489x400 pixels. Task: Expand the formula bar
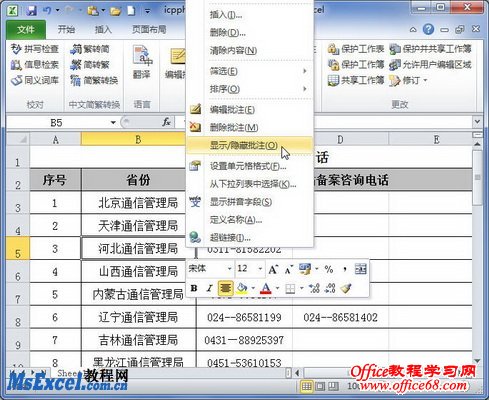477,122
